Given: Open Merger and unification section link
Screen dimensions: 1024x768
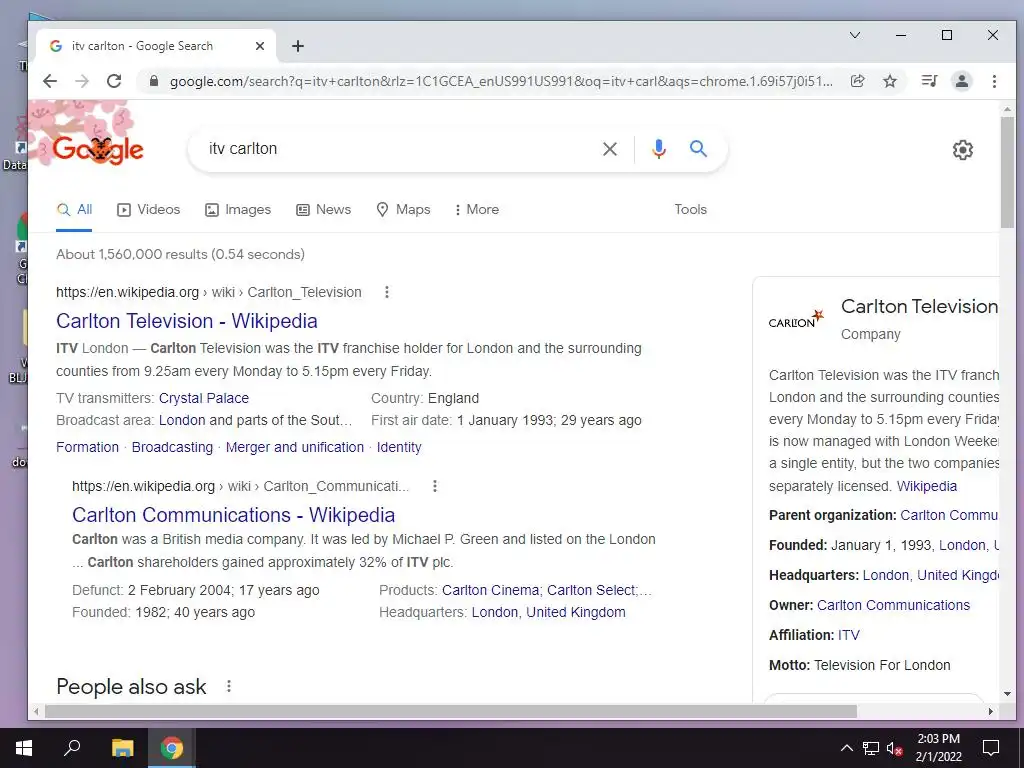Looking at the screenshot, I should point(295,447).
